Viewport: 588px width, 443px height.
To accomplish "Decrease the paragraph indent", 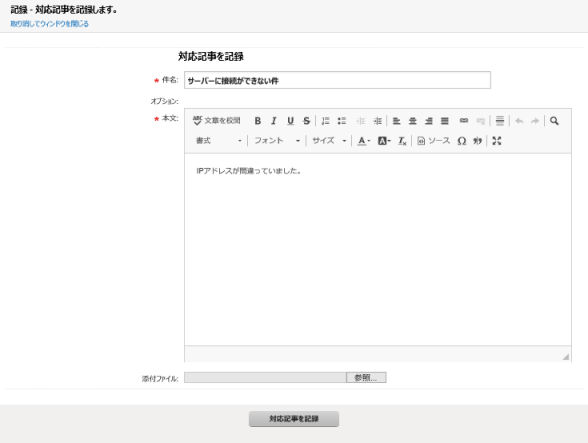I will click(x=361, y=121).
